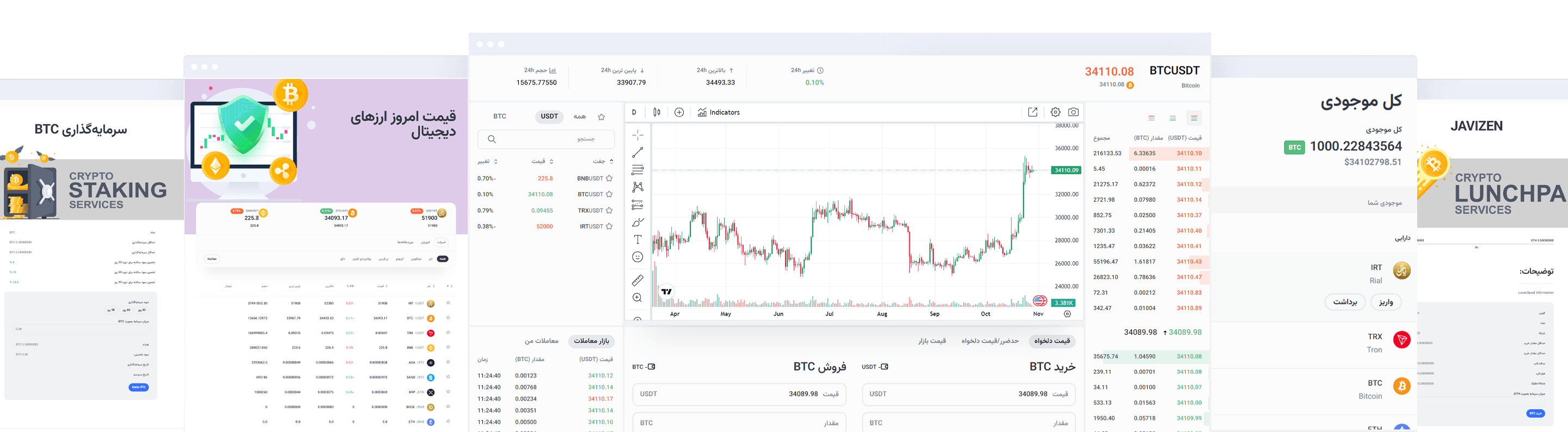
Task: Select the horizontal lines Fibonacci tool
Action: (x=638, y=170)
